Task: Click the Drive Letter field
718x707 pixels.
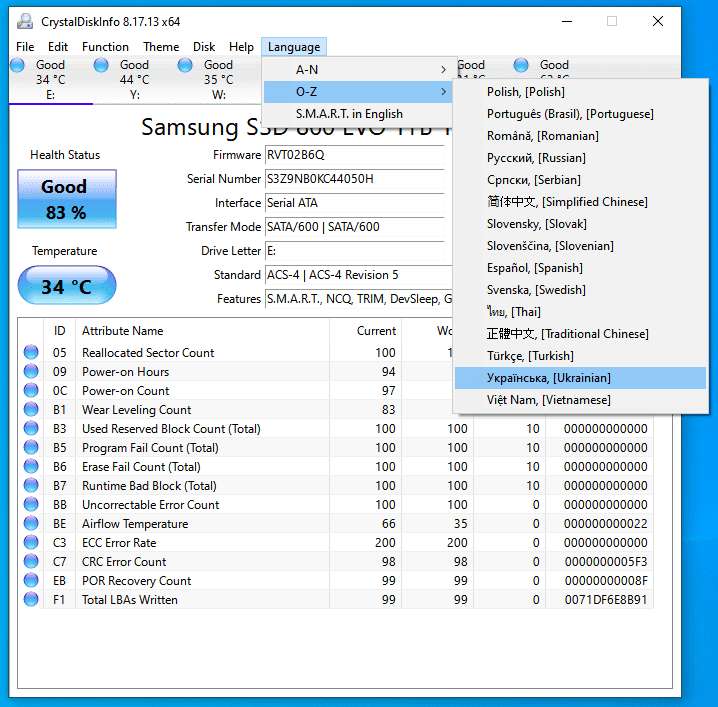Action: tap(355, 250)
